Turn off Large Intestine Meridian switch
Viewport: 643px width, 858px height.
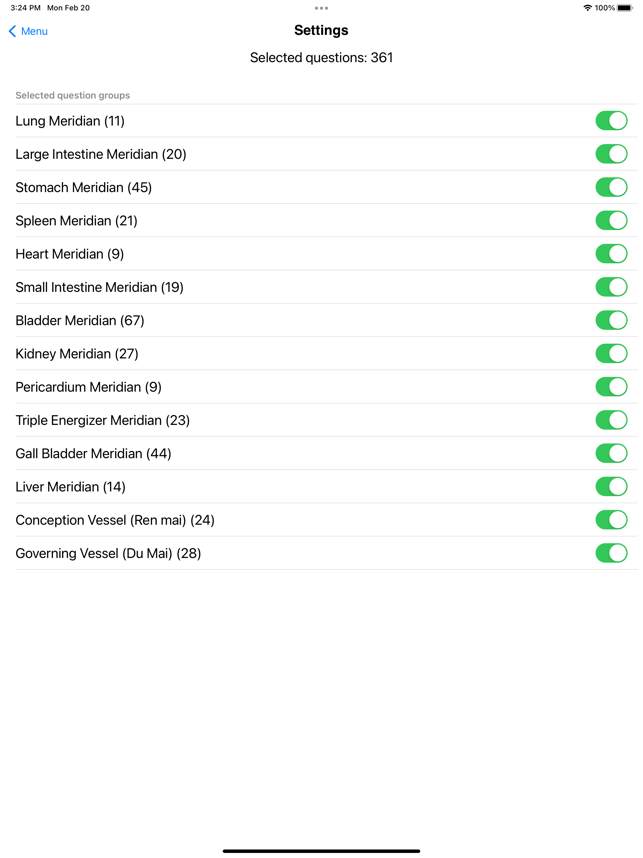pyautogui.click(x=611, y=154)
